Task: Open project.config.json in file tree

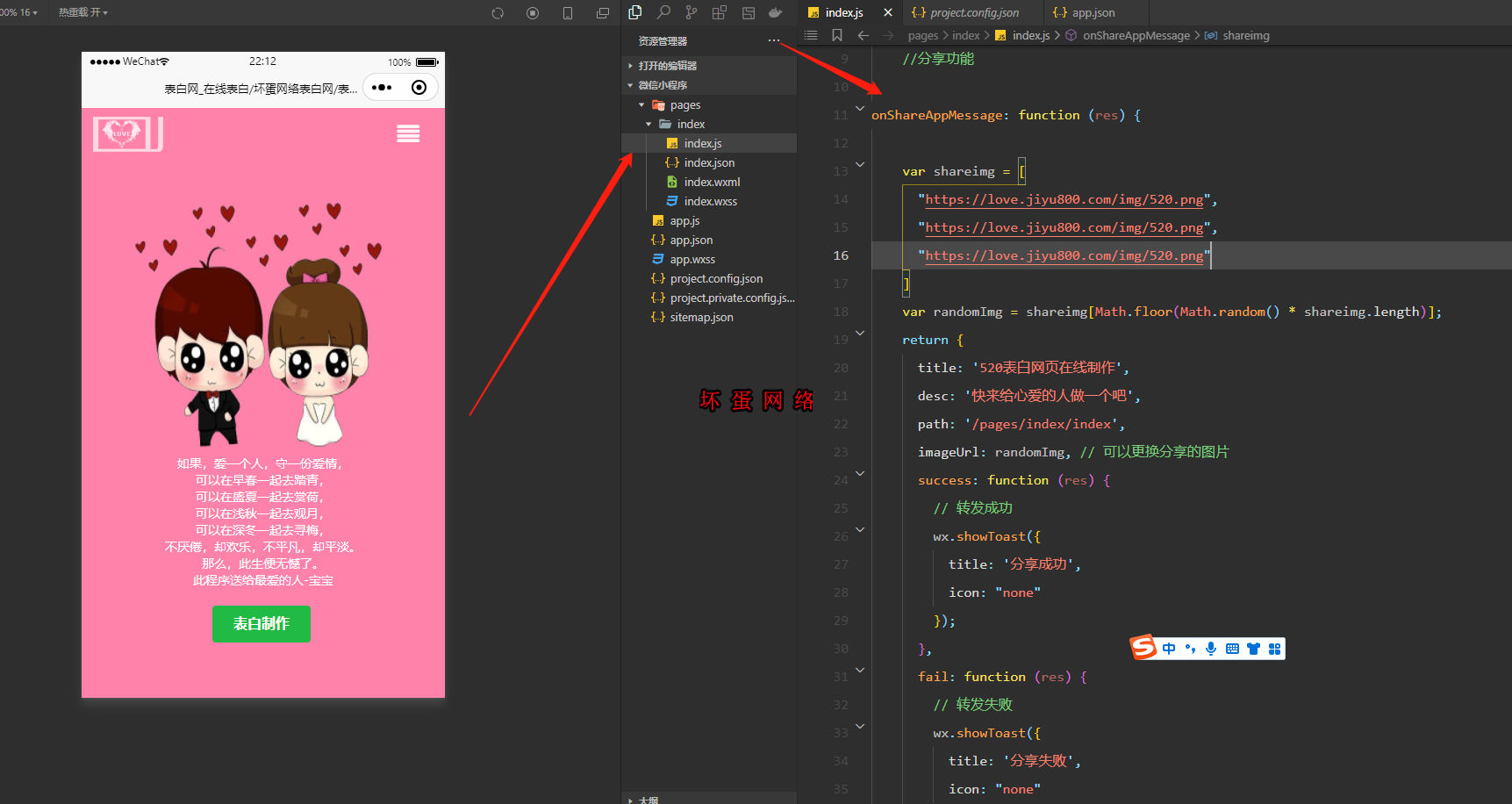Action: [x=709, y=278]
